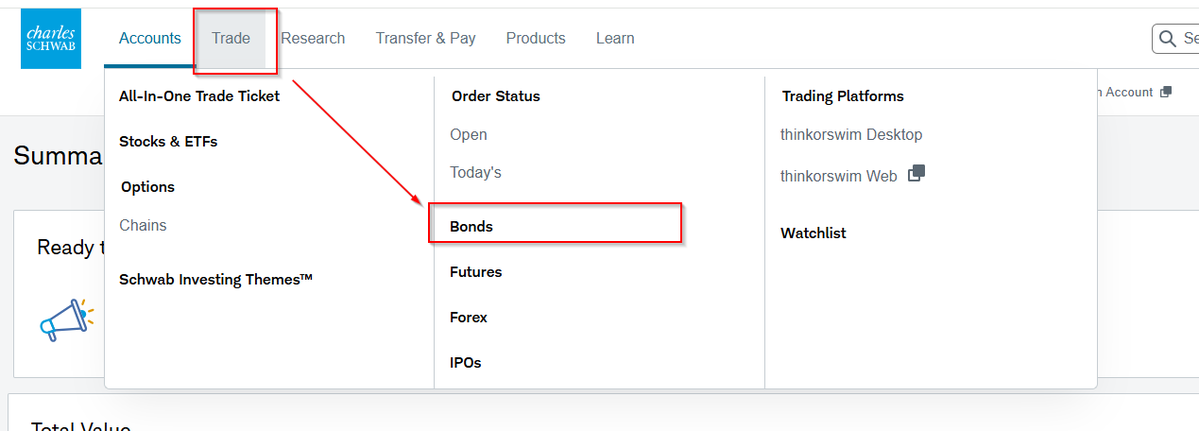
Task: Open the Trade menu
Action: 231,38
